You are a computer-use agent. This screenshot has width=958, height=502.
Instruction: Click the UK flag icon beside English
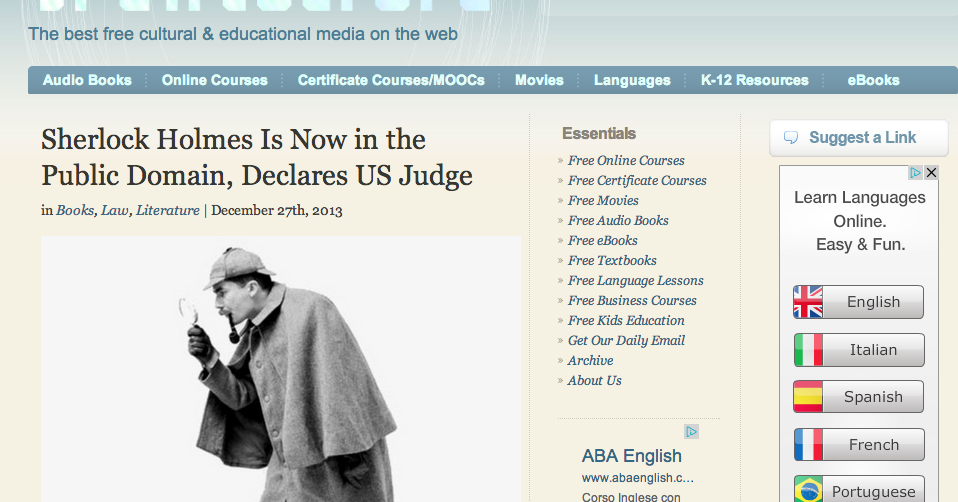click(x=808, y=302)
